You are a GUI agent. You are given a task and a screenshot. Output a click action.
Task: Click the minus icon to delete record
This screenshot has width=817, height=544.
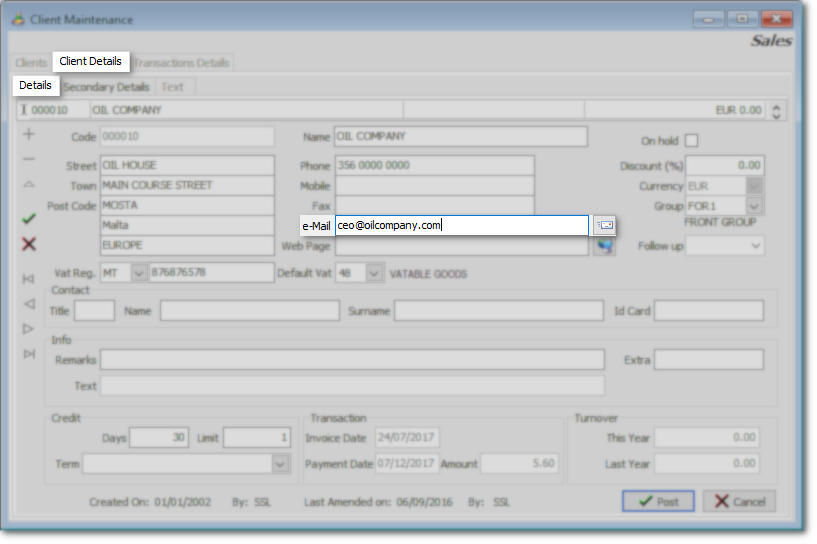point(28,159)
